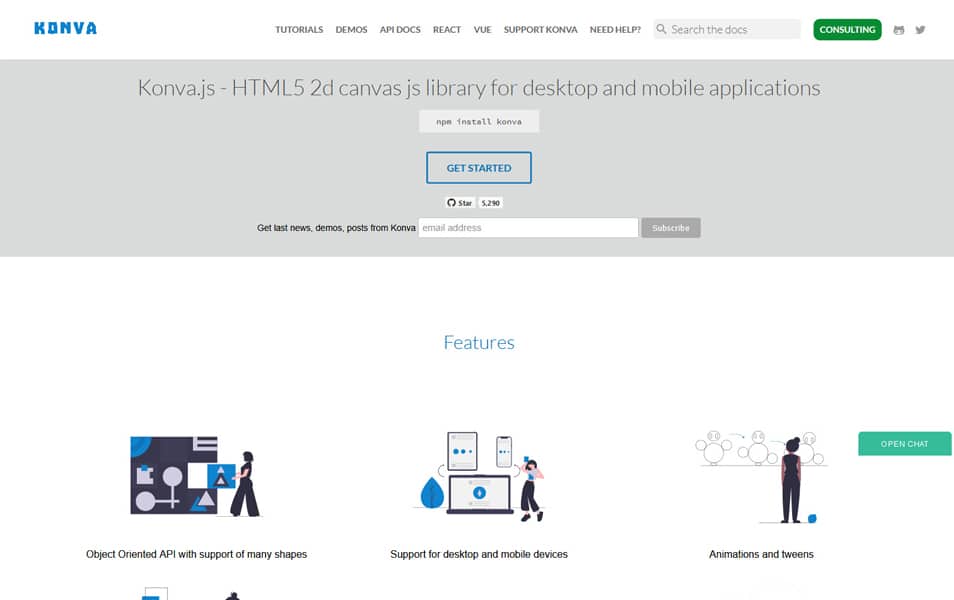This screenshot has height=600, width=954.
Task: Click the Get Started button
Action: [479, 168]
